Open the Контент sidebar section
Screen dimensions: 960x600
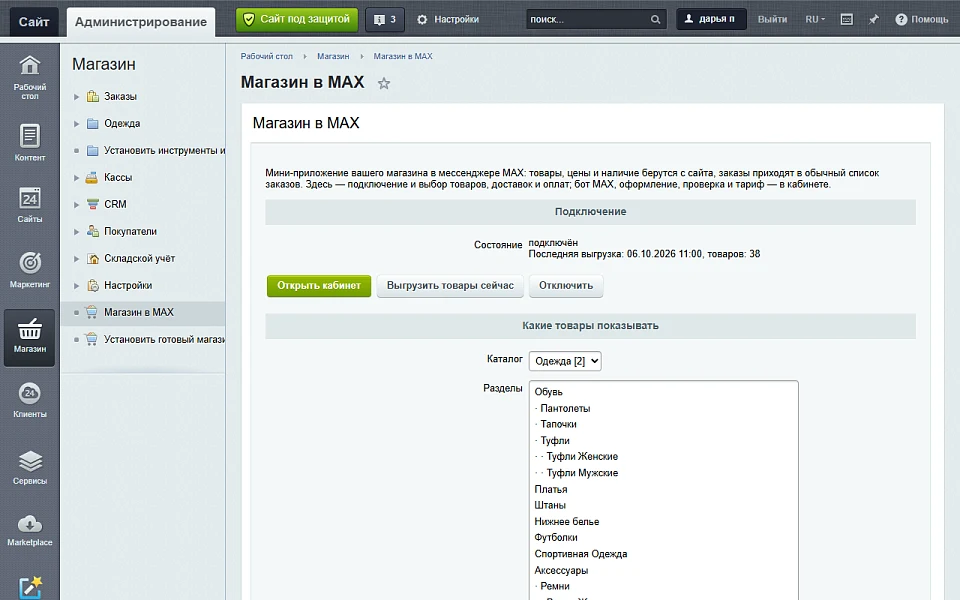tap(29, 143)
